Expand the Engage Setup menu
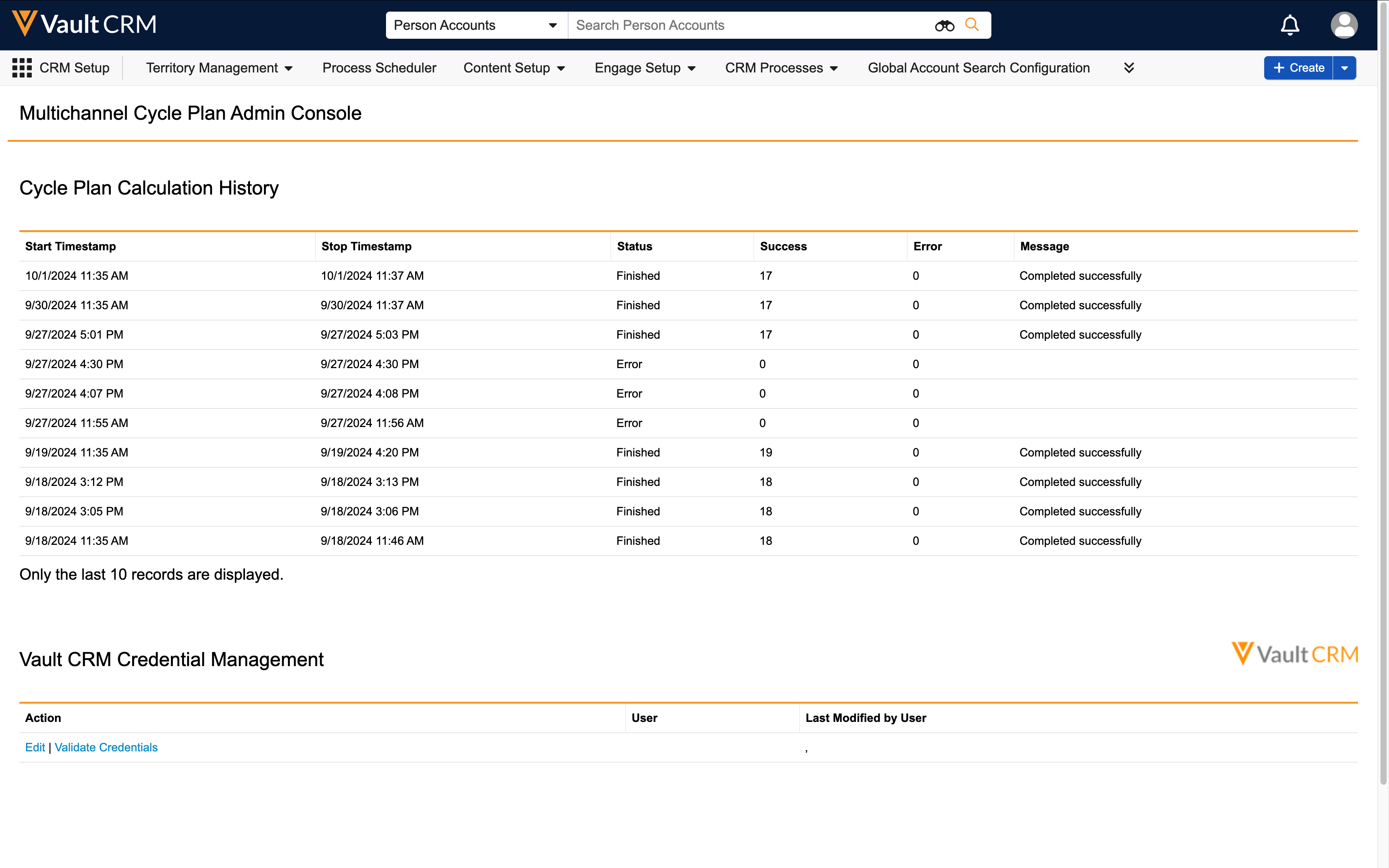This screenshot has height=868, width=1389. (645, 68)
